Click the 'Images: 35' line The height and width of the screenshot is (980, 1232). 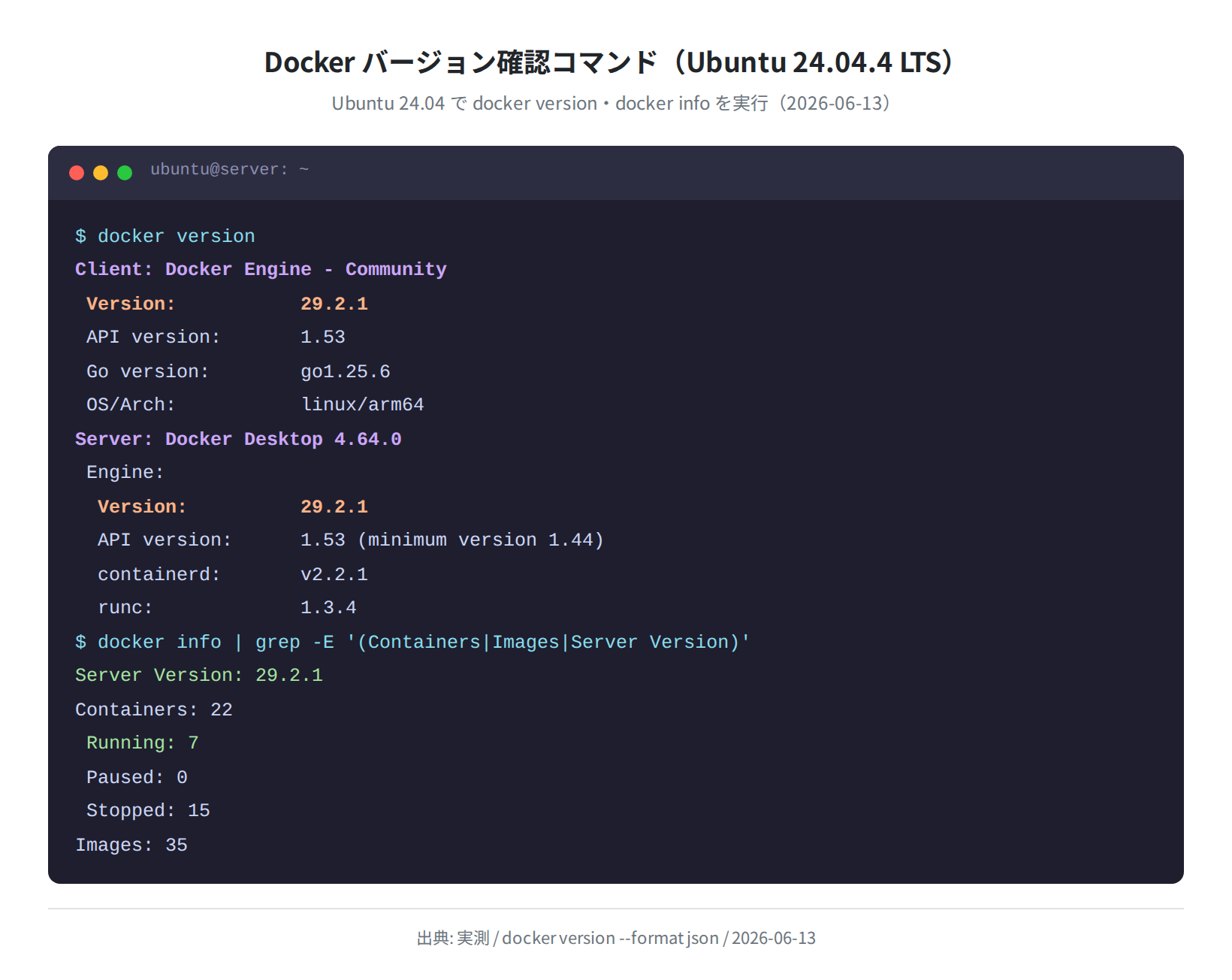(131, 845)
